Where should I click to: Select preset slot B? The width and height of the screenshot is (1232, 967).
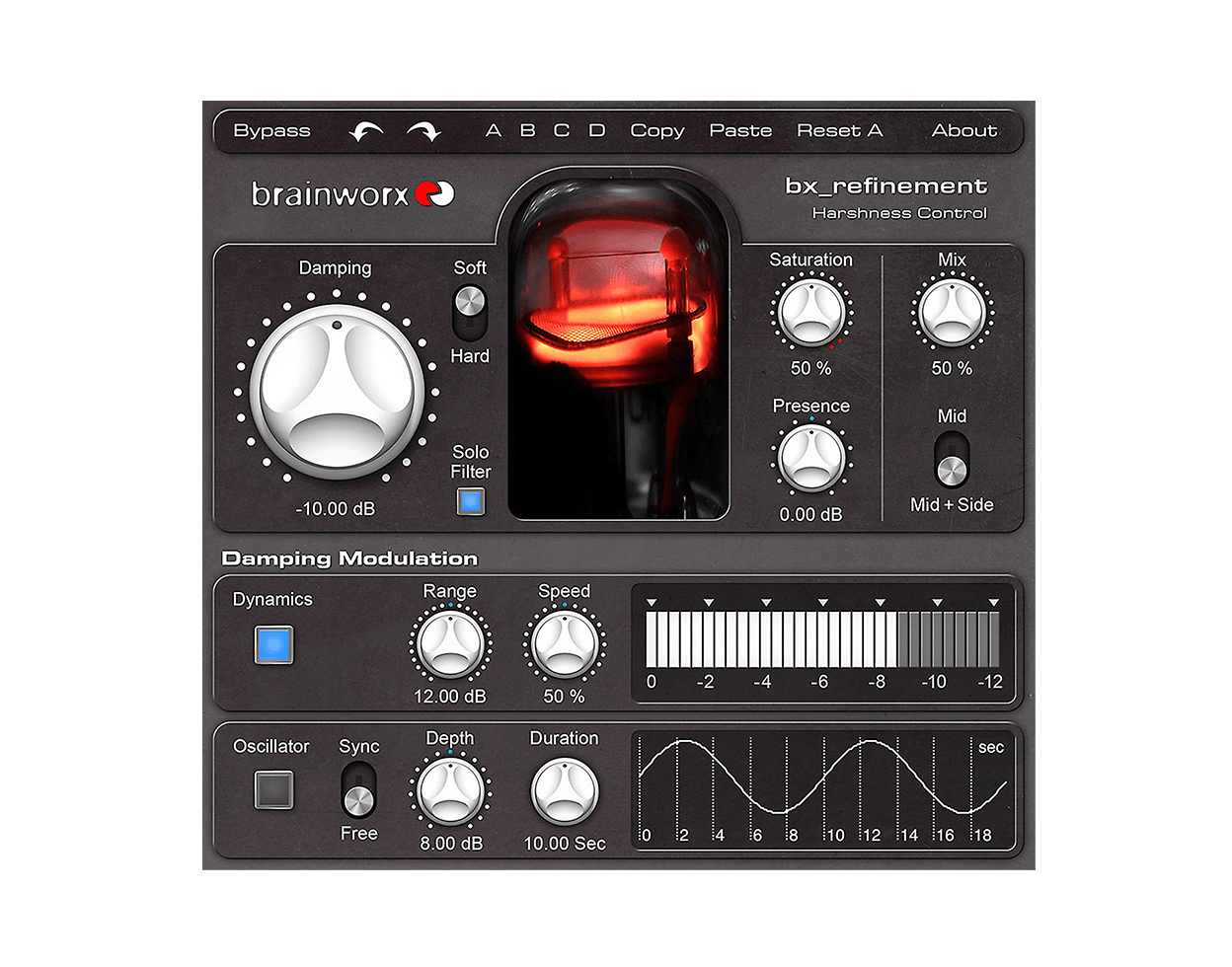[528, 130]
